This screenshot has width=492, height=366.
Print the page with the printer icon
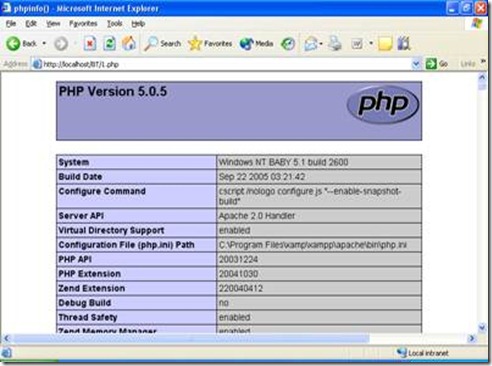(x=335, y=43)
